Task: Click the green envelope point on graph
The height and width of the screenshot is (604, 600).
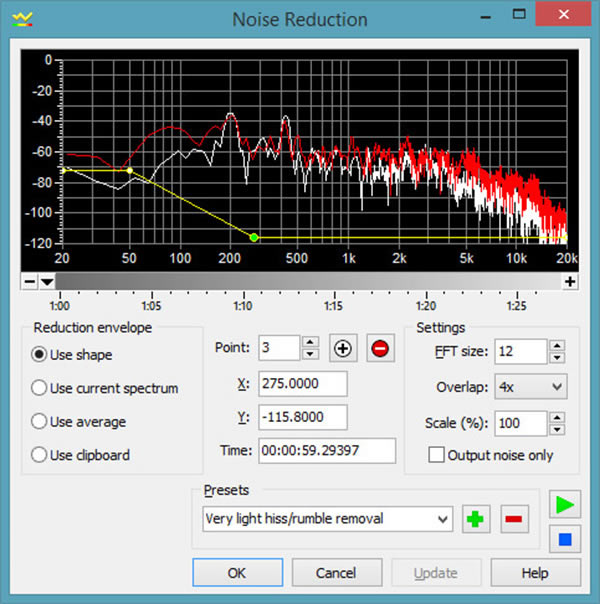Action: click(254, 237)
